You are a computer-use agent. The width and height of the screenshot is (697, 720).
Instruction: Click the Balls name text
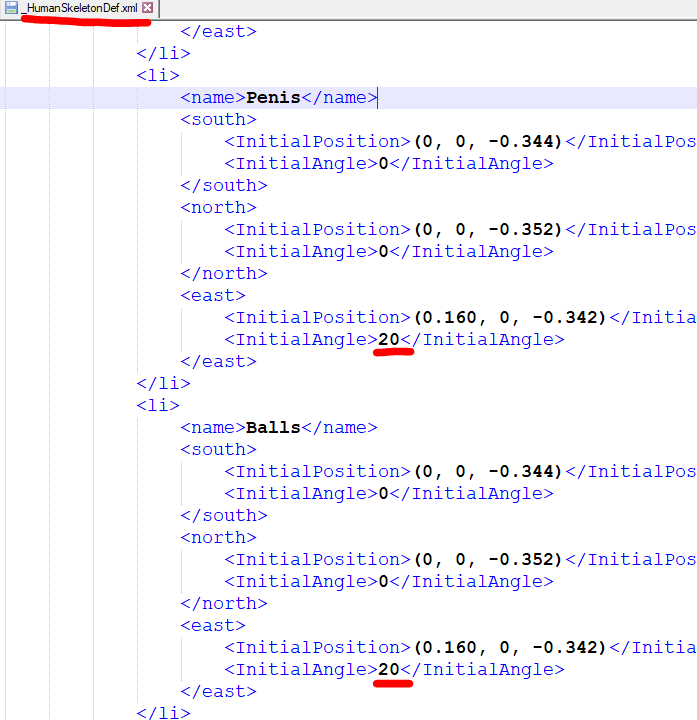coord(273,428)
